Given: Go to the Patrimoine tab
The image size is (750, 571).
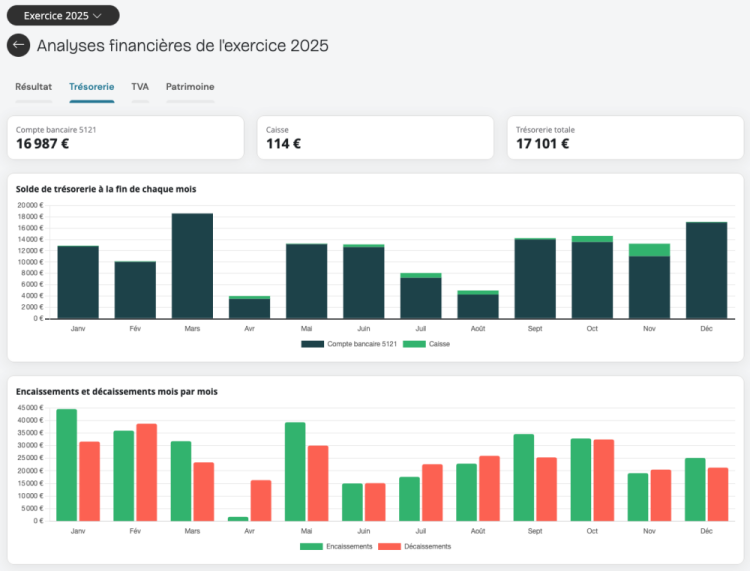Looking at the screenshot, I should tap(190, 87).
